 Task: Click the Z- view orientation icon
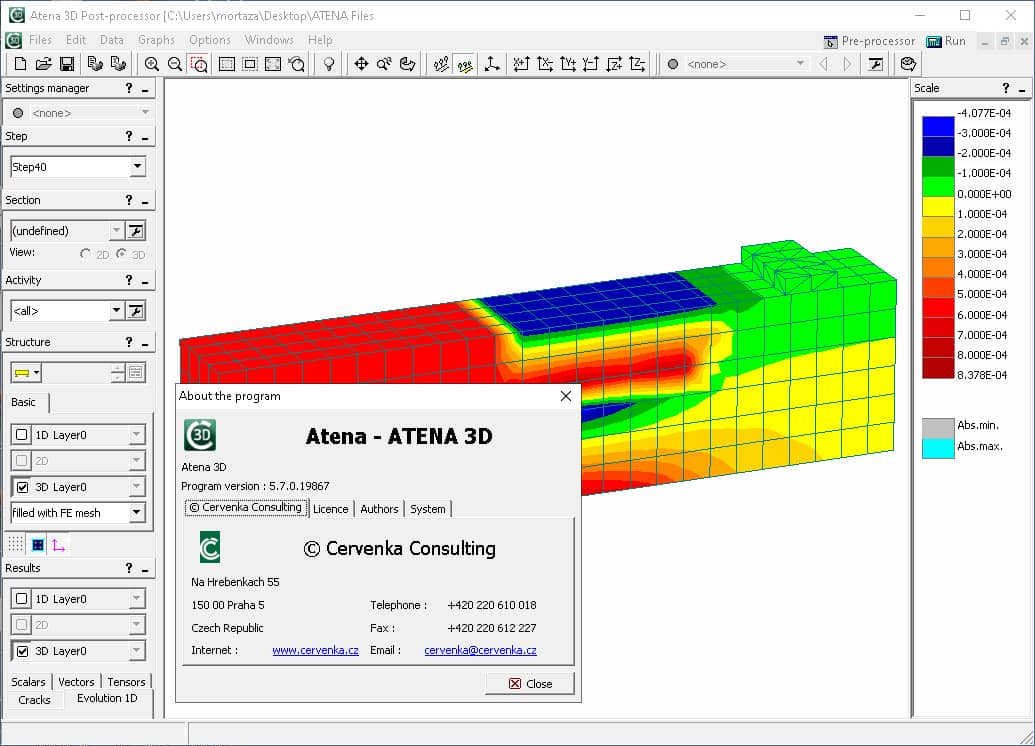(x=639, y=63)
